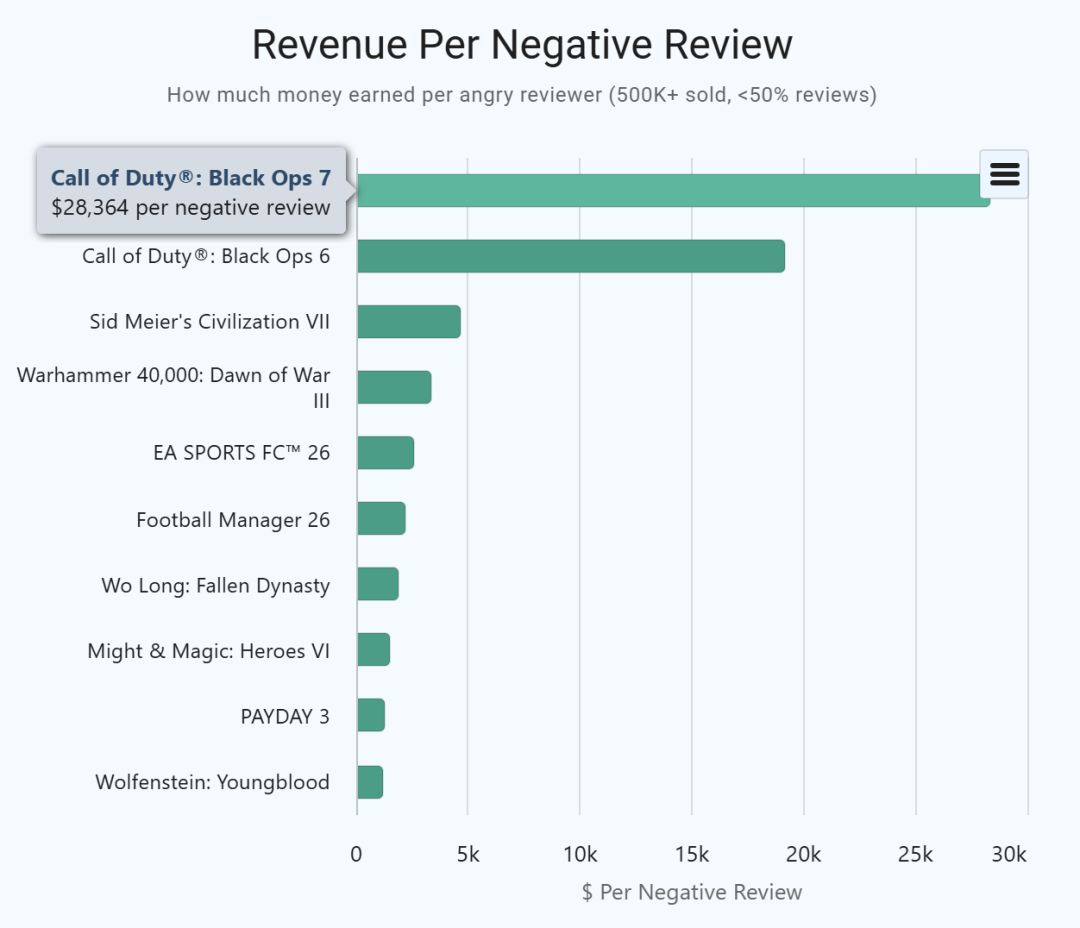The width and height of the screenshot is (1080, 928).
Task: Select the Might & Magic: Heroes VI bar
Action: (x=373, y=650)
